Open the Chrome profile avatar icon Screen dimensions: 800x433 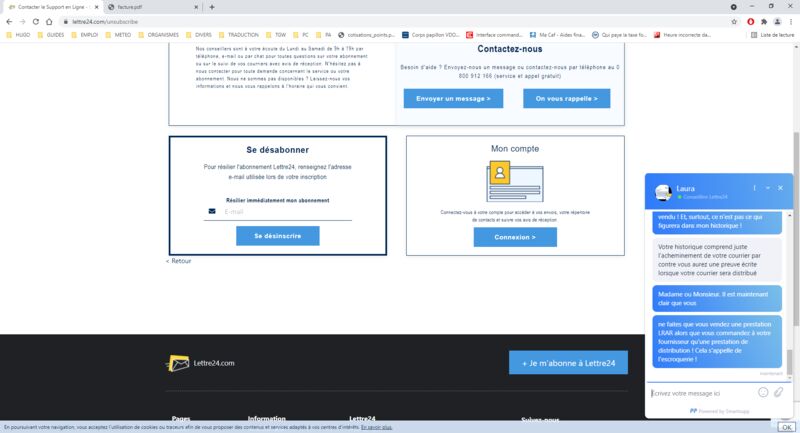coord(777,22)
